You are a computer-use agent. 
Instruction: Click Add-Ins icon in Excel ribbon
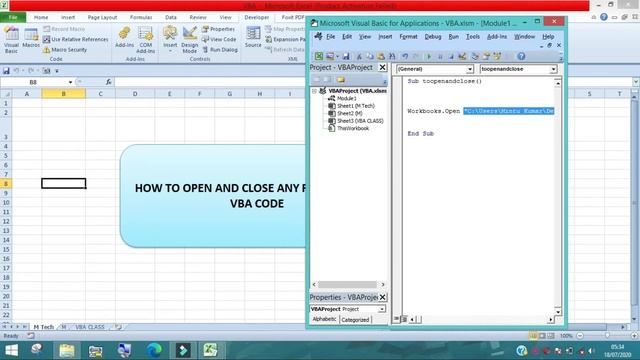coord(124,38)
